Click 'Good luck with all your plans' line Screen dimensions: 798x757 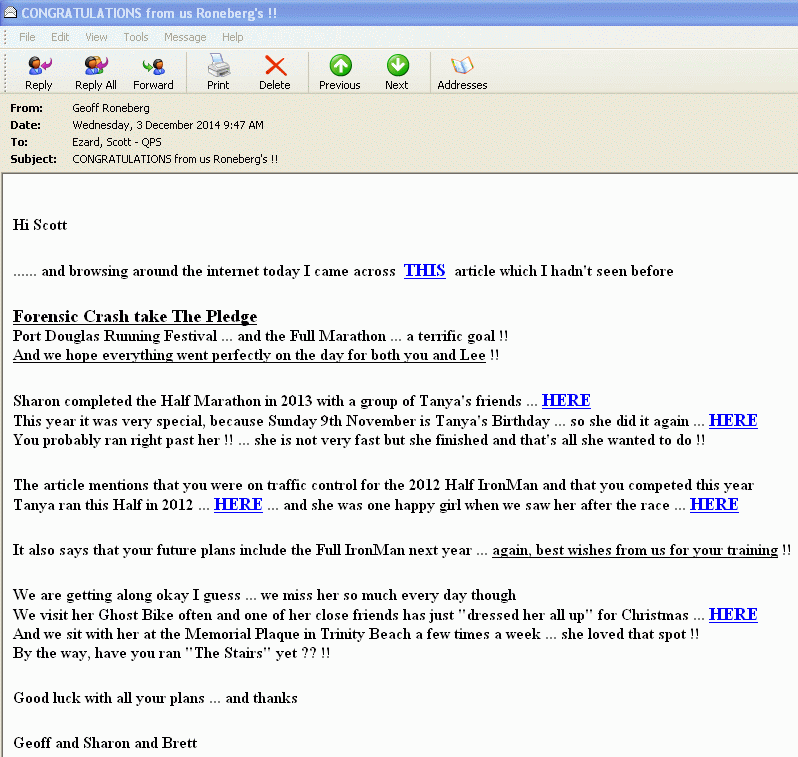tap(155, 698)
